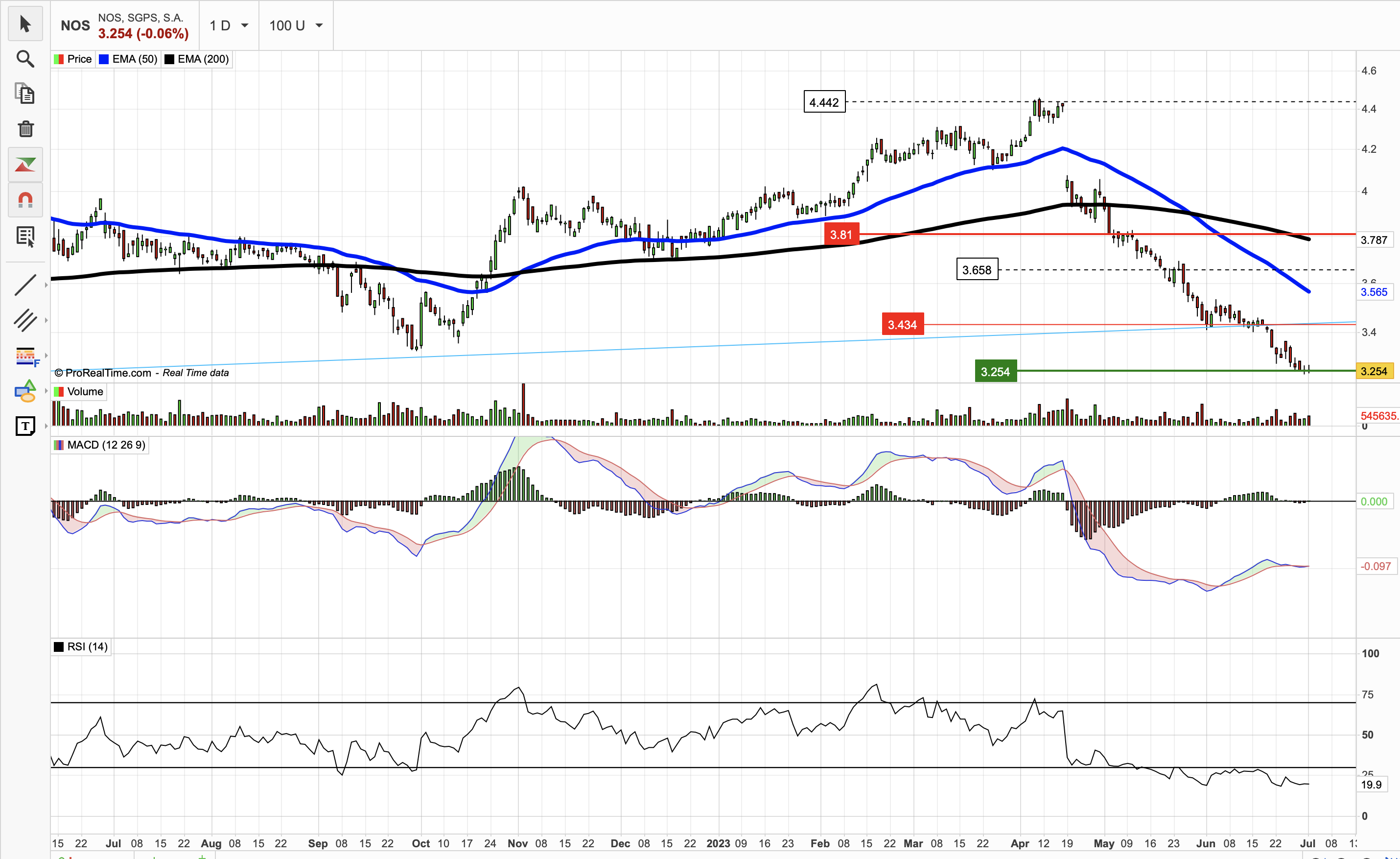Image resolution: width=1400 pixels, height=859 pixels.
Task: Click the 3.81 red resistance level label
Action: (841, 234)
